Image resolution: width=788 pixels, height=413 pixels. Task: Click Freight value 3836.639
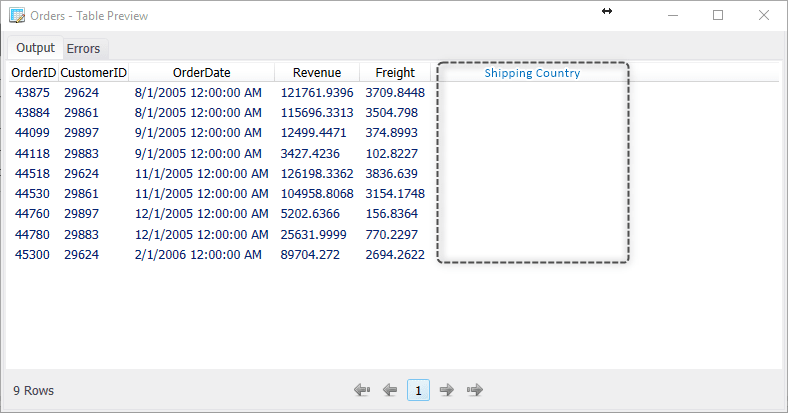391,174
